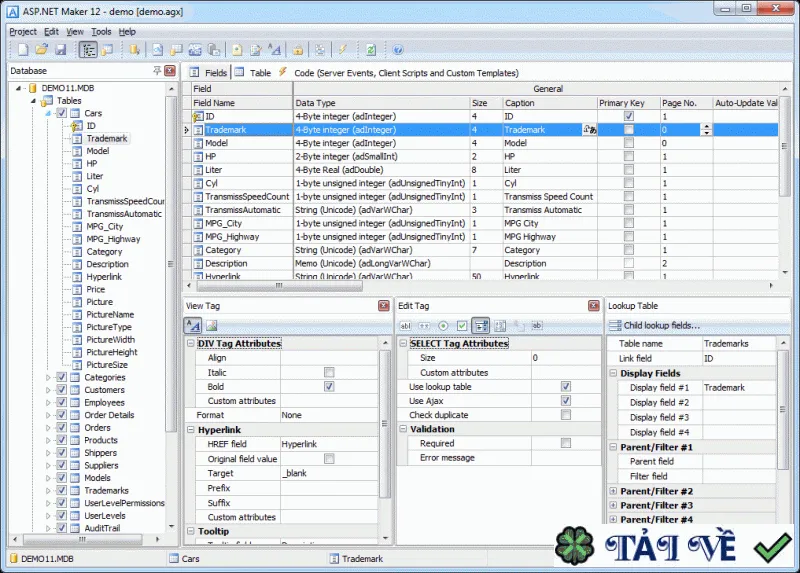Click the database synchronize toolbar icon
The width and height of the screenshot is (800, 573).
click(x=371, y=49)
